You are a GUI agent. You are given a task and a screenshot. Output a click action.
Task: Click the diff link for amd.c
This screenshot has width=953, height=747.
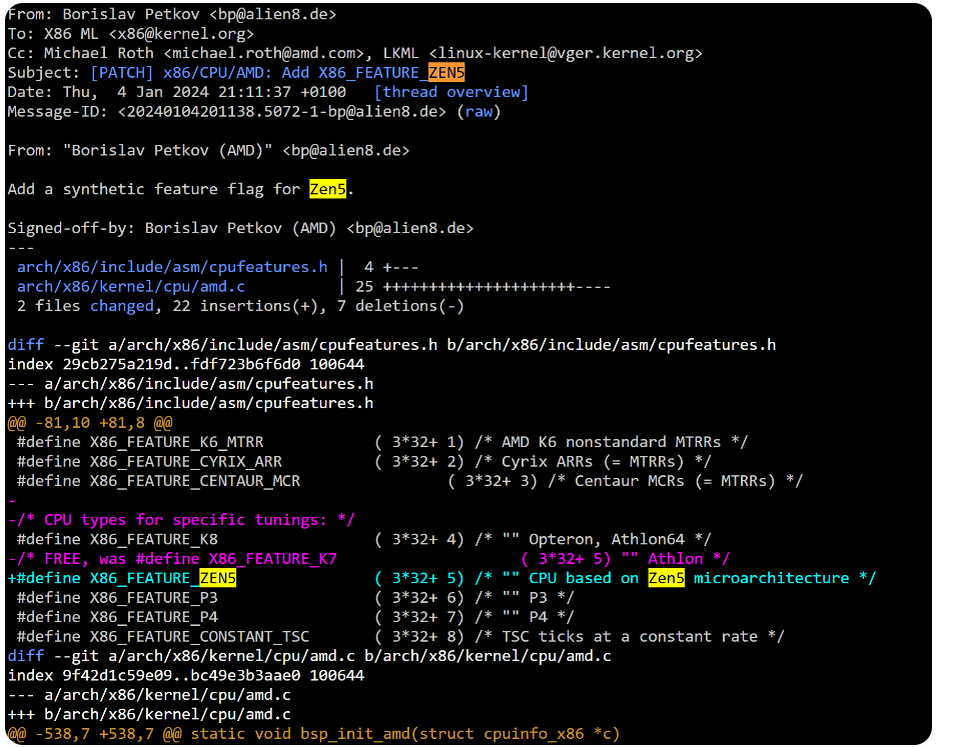point(26,656)
